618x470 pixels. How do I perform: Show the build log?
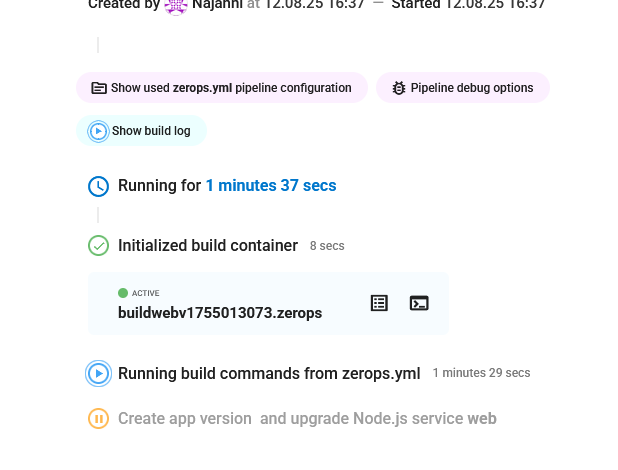click(141, 131)
